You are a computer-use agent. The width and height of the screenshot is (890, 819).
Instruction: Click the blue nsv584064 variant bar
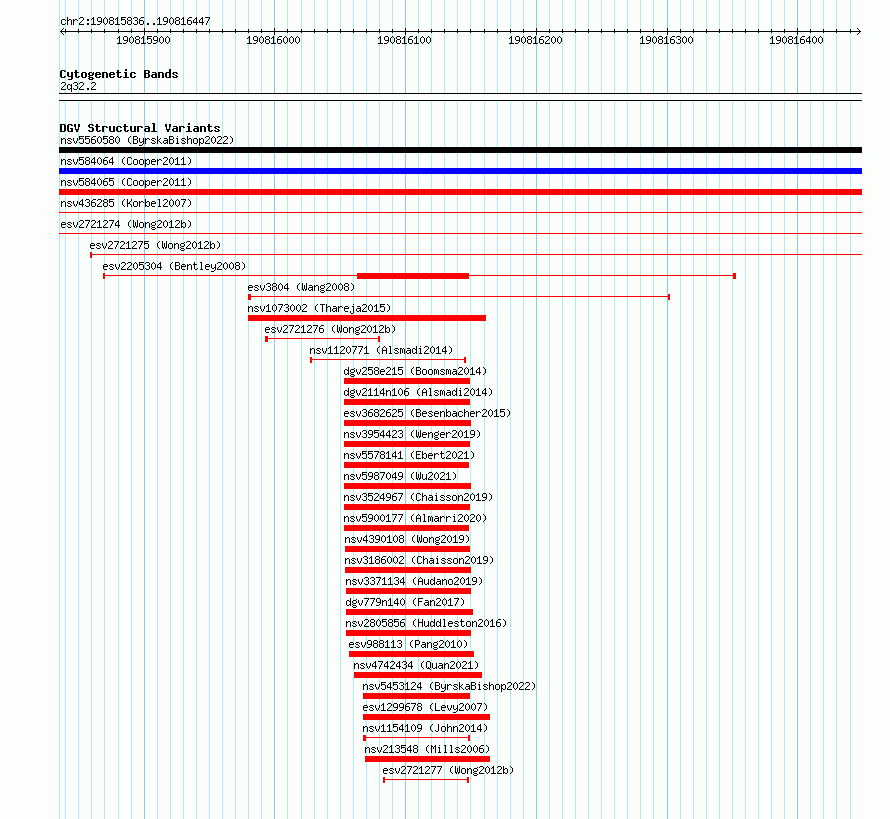pos(460,171)
